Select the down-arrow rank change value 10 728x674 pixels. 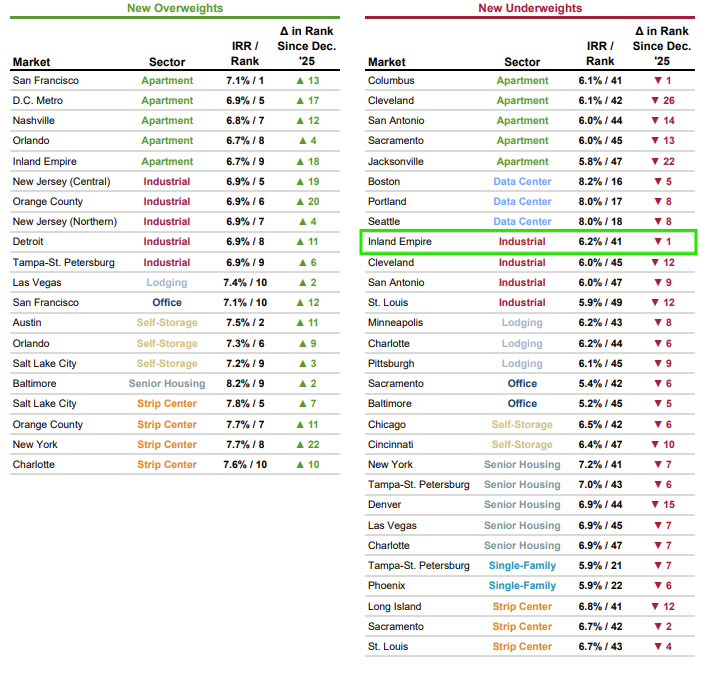click(x=663, y=444)
